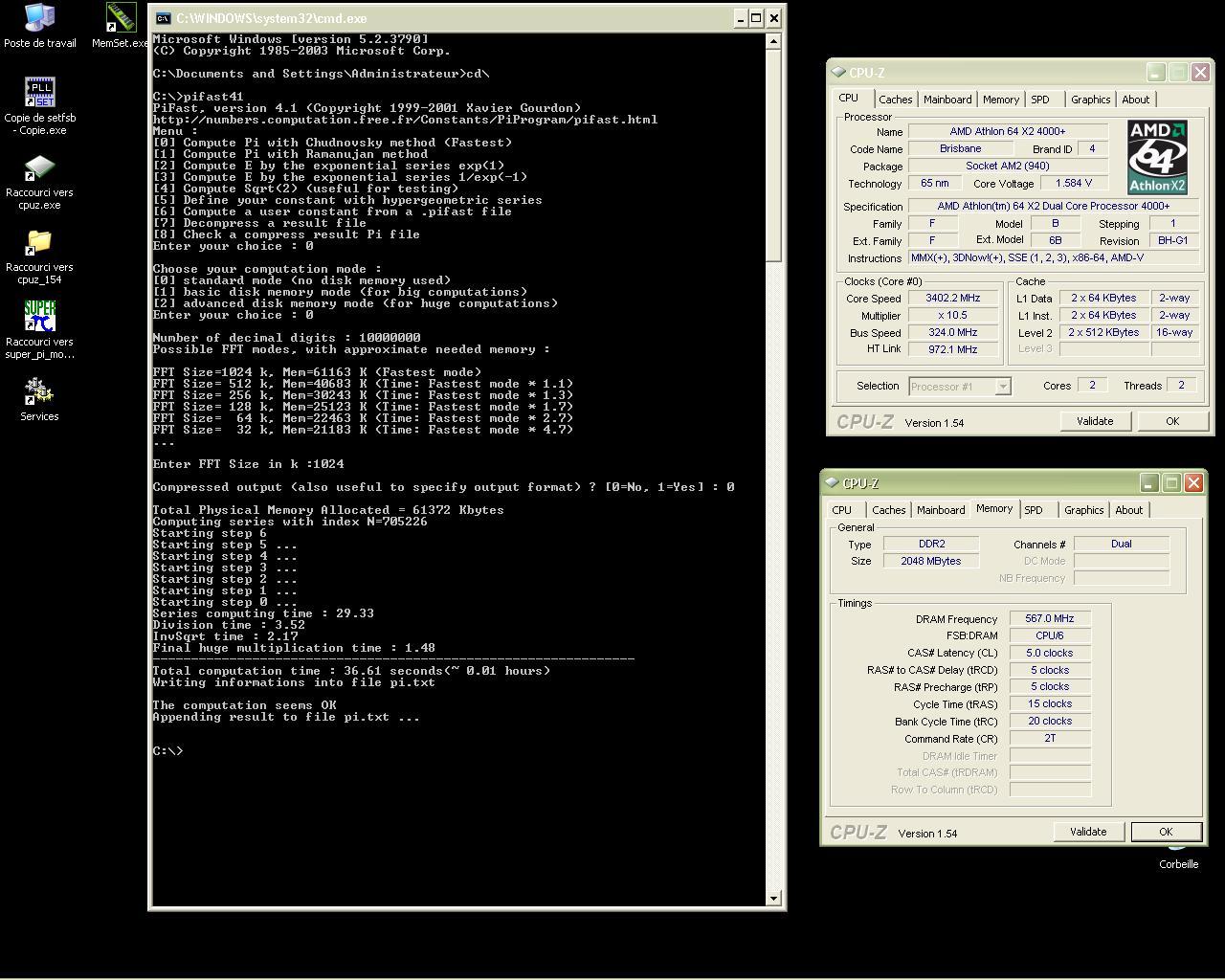1225x980 pixels.
Task: Switch to Graphics tab in bottom CPU-Z
Action: tap(1083, 510)
